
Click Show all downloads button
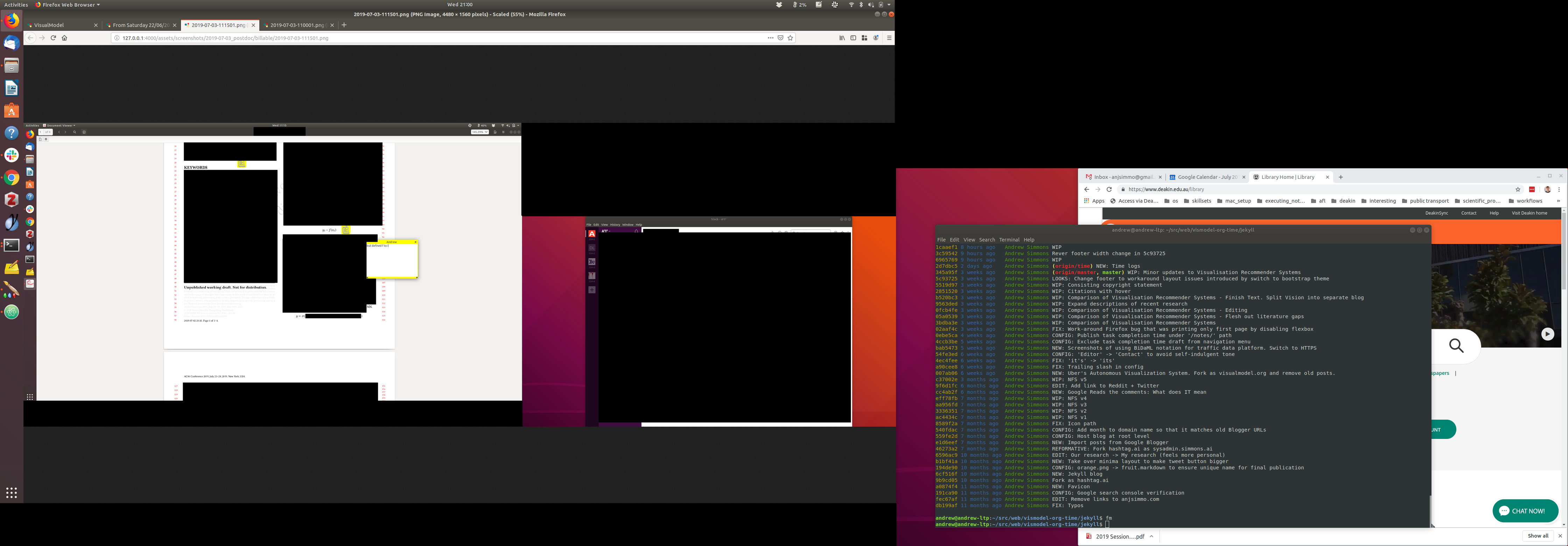click(x=1538, y=535)
